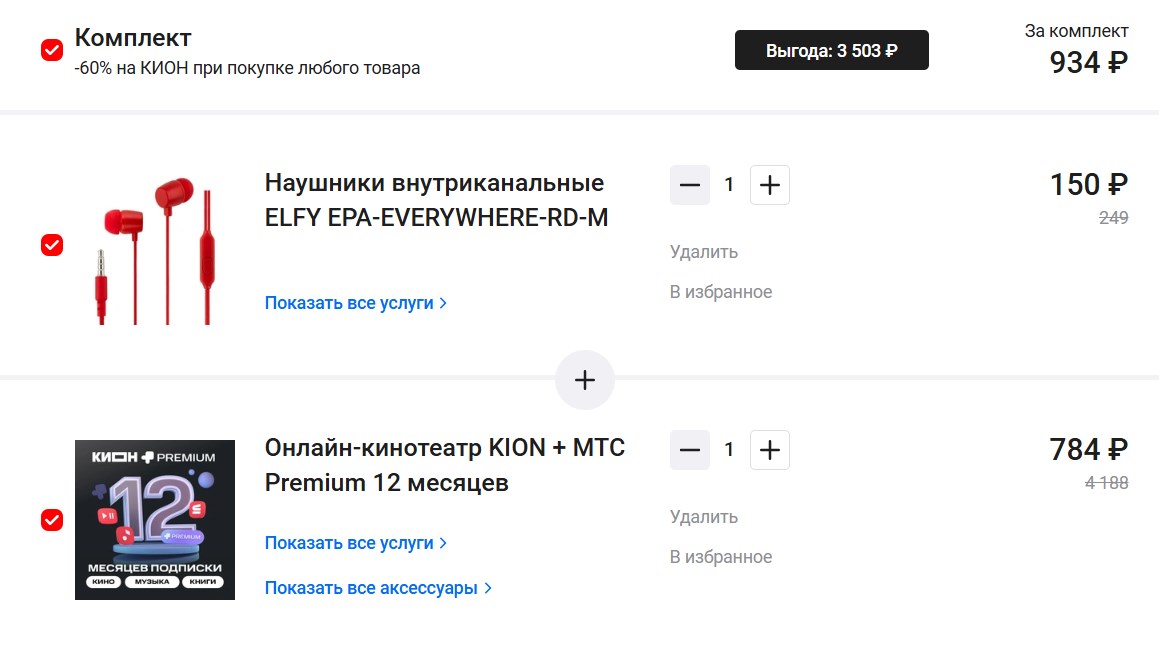Image resolution: width=1159 pixels, height=646 pixels.
Task: Toggle the checkbox beside the ELFY headphones
Action: click(52, 245)
